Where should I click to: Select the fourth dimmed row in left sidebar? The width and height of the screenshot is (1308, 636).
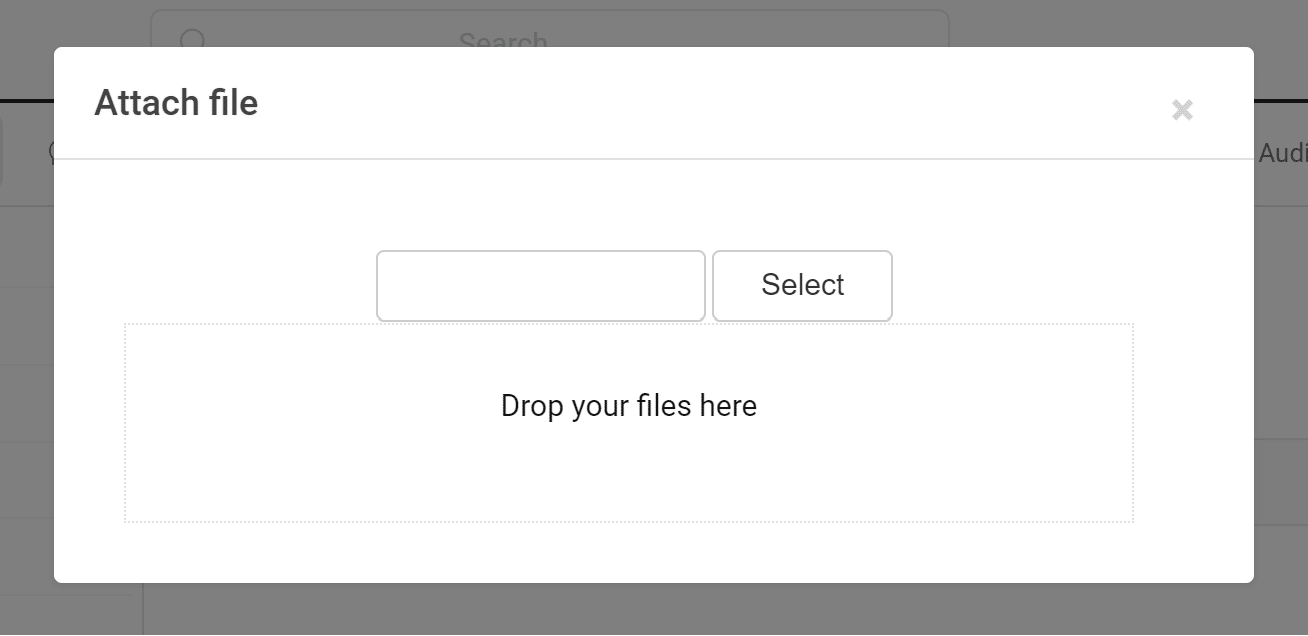pyautogui.click(x=26, y=480)
